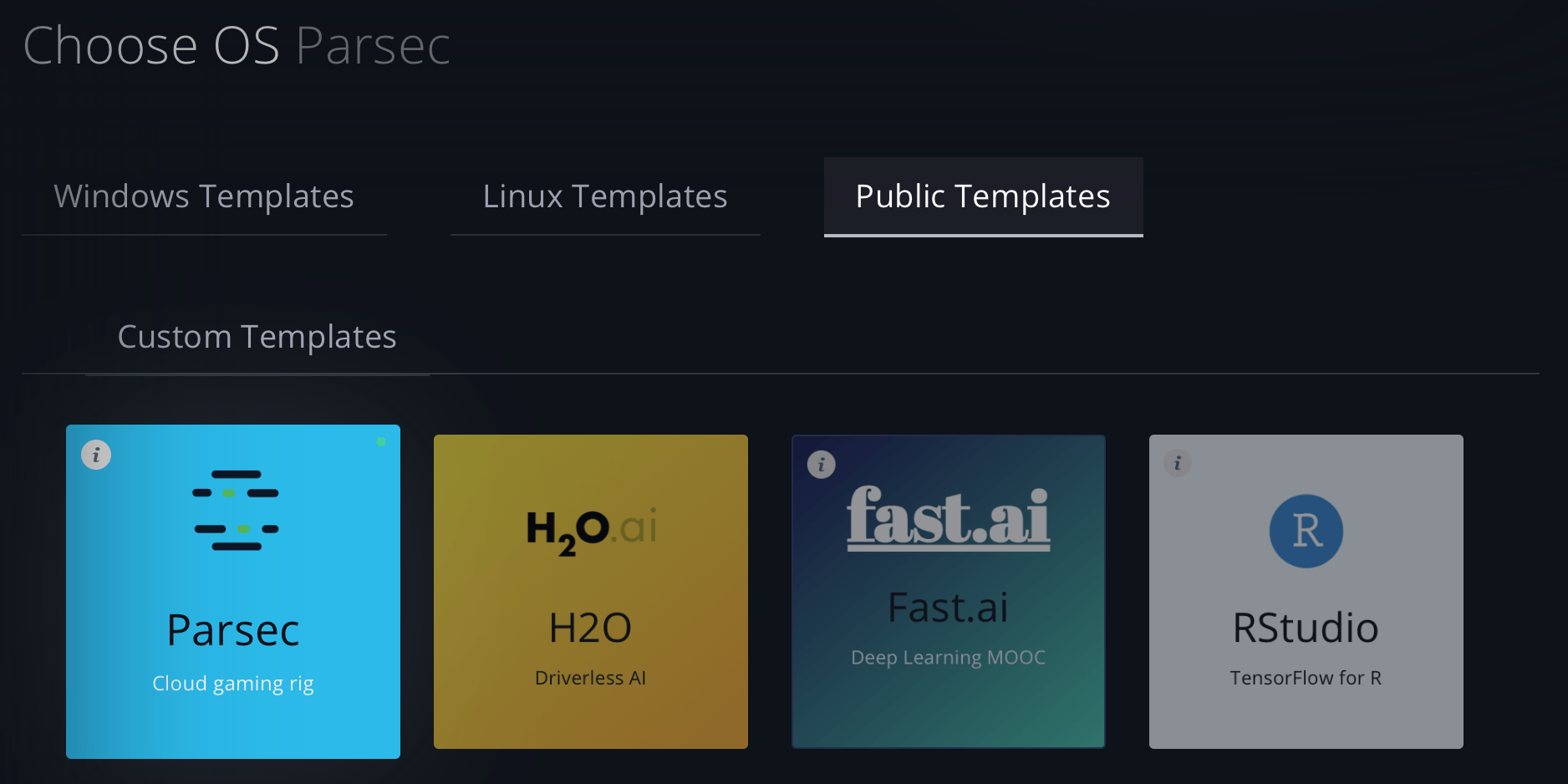Go to the Custom Templates tab
Viewport: 1568px width, 784px height.
click(x=257, y=337)
